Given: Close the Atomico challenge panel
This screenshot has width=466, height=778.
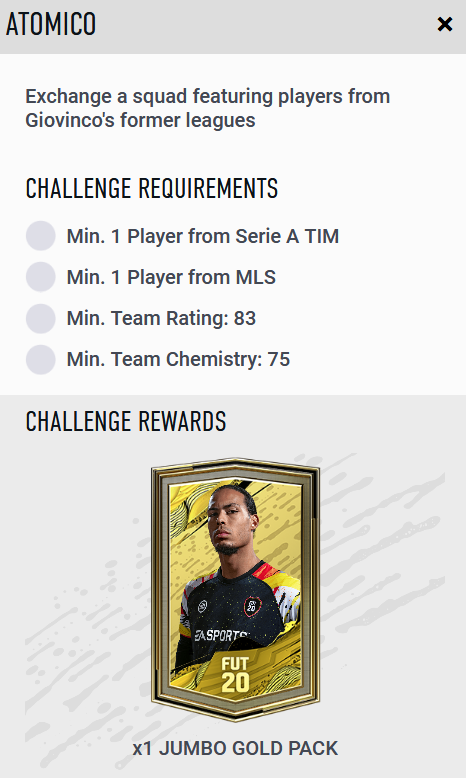Looking at the screenshot, I should 445,24.
